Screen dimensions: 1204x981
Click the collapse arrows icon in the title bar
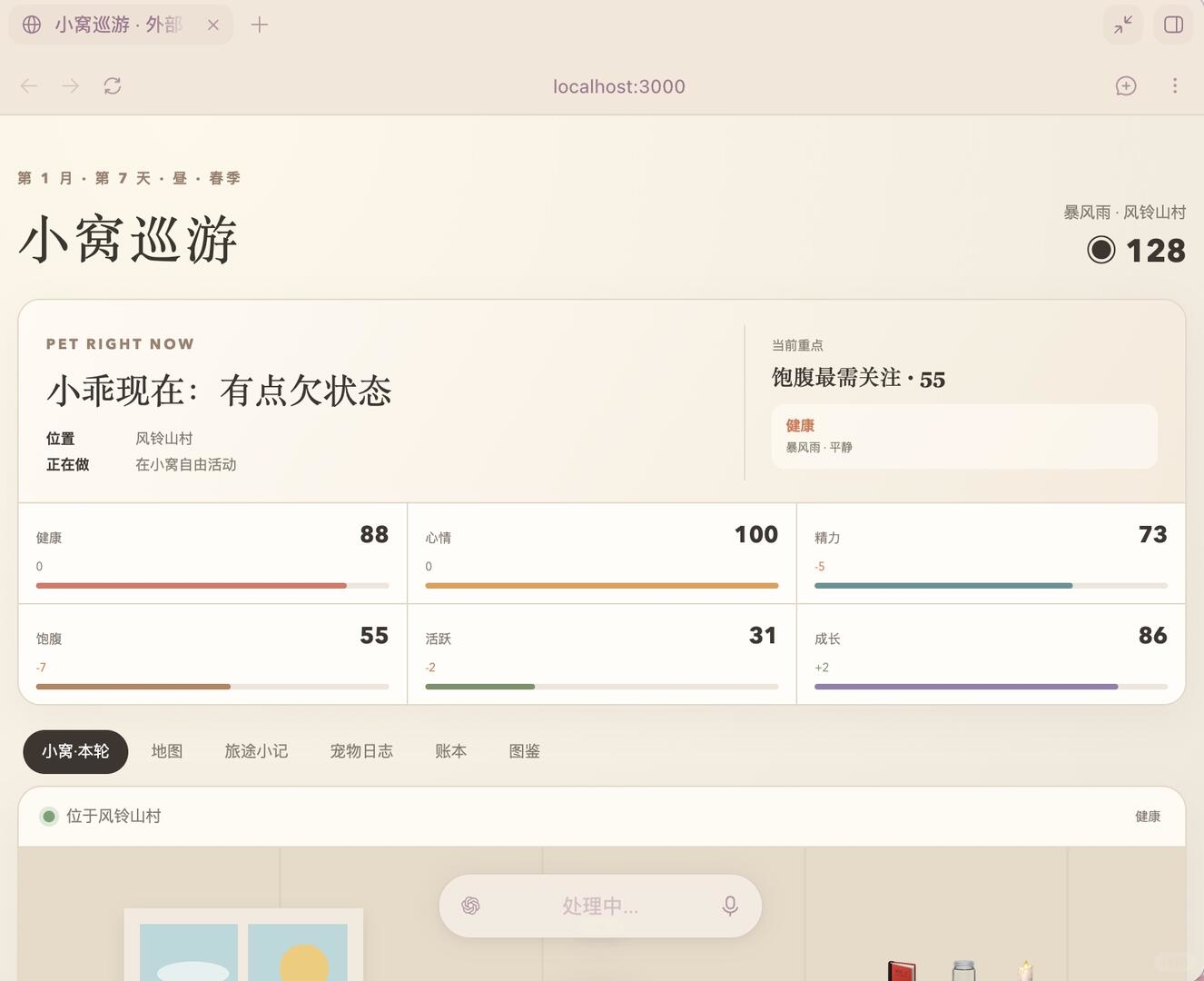1123,25
